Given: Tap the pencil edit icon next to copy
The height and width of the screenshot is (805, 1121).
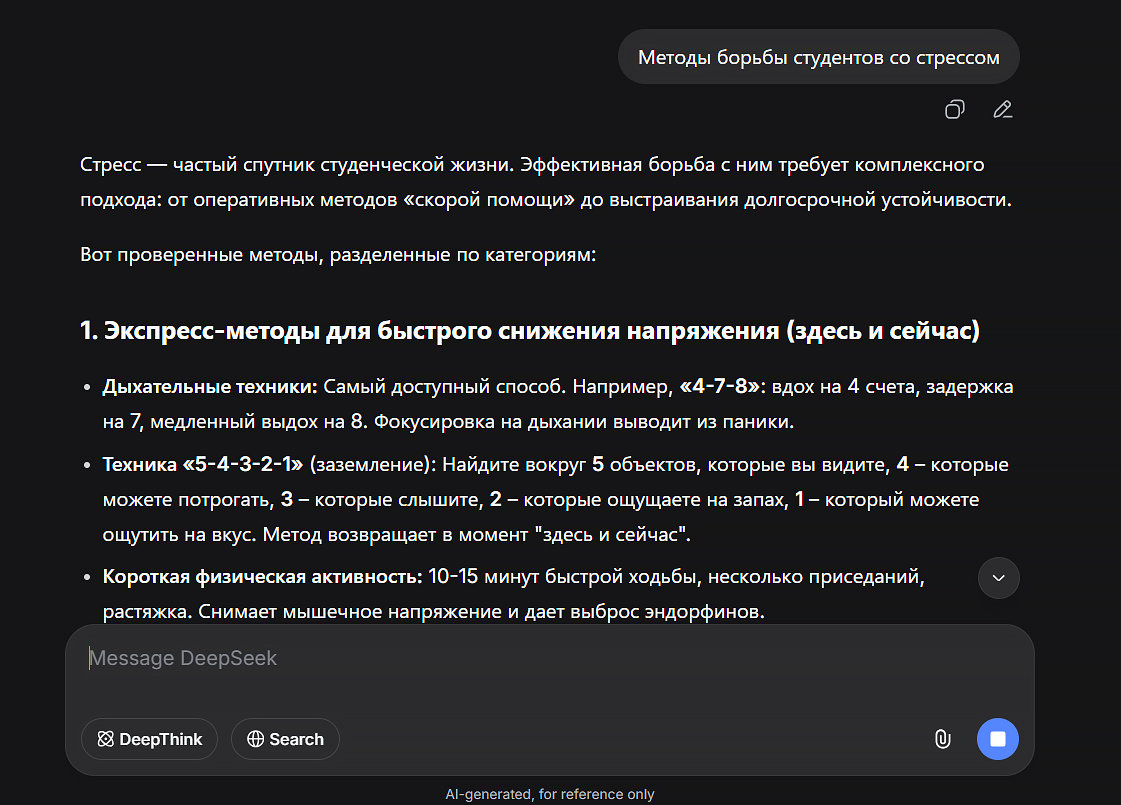Looking at the screenshot, I should coord(1003,109).
